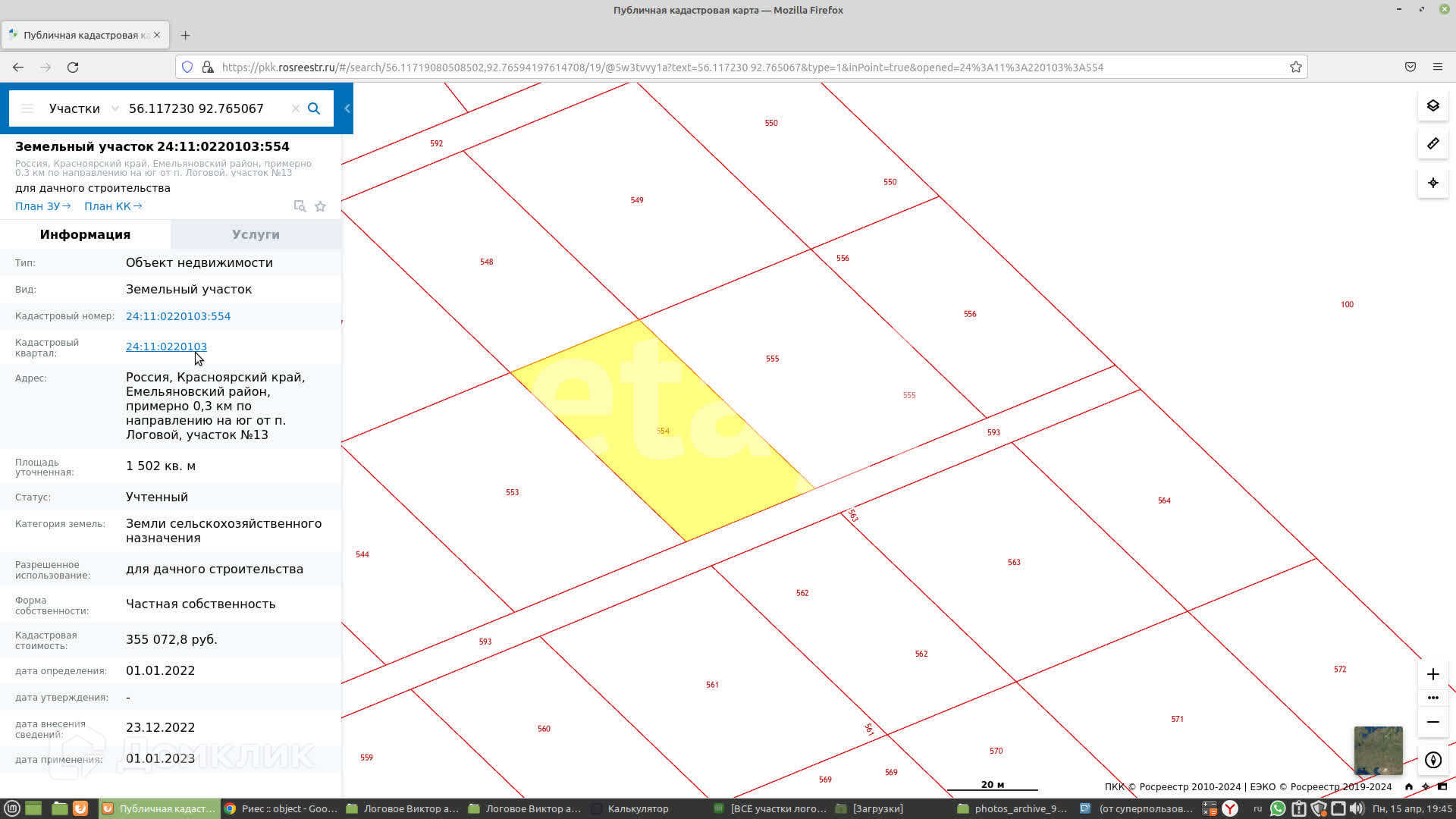This screenshot has width=1456, height=819.
Task: Zoom out on the cadastral map
Action: pos(1432,722)
